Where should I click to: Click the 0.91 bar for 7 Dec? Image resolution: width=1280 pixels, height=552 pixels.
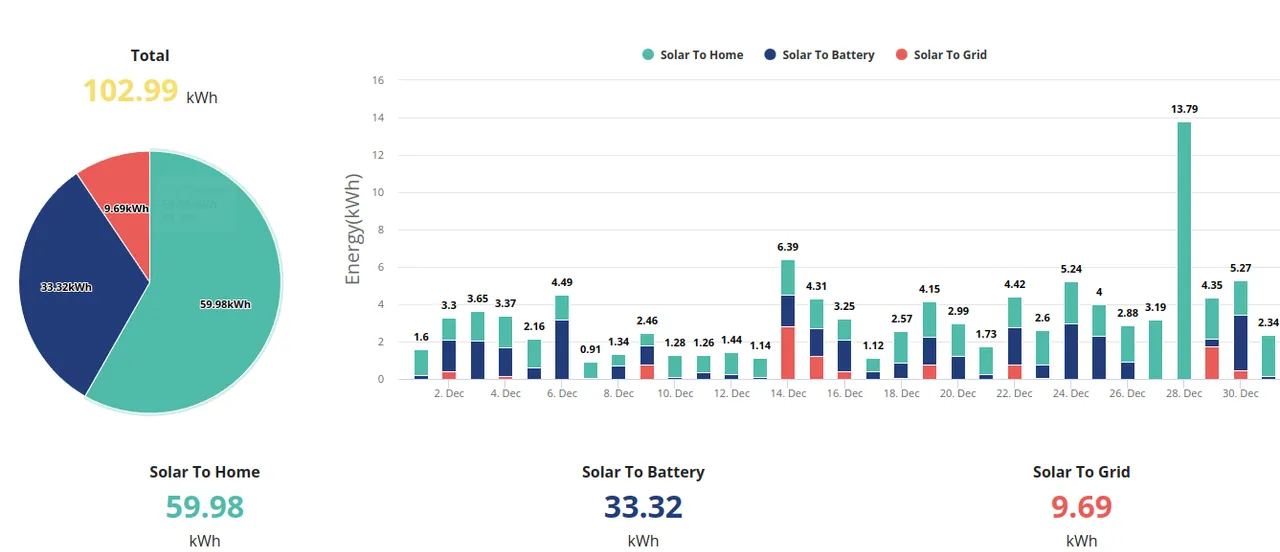click(x=590, y=370)
